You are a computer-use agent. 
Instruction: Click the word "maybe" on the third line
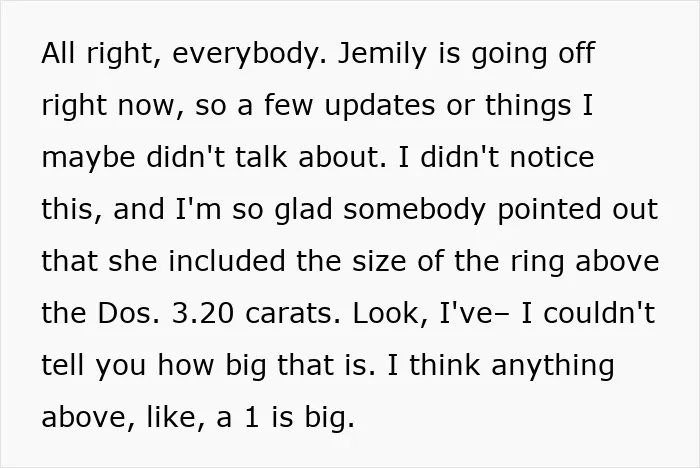[88, 159]
